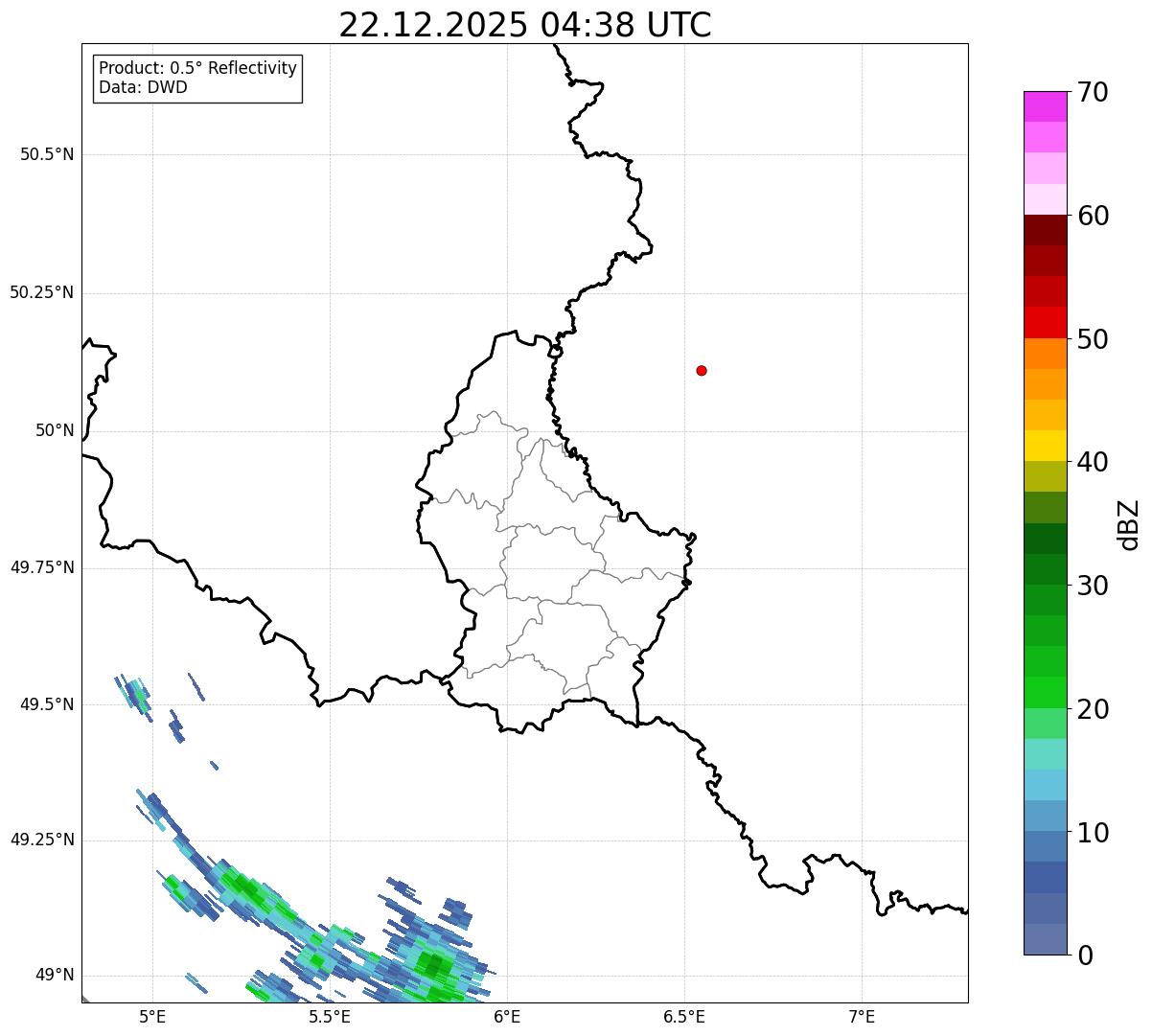This screenshot has height=1036, width=1152.
Task: Click the "Product: 0.5° Reflectivity" label
Action: tap(197, 69)
